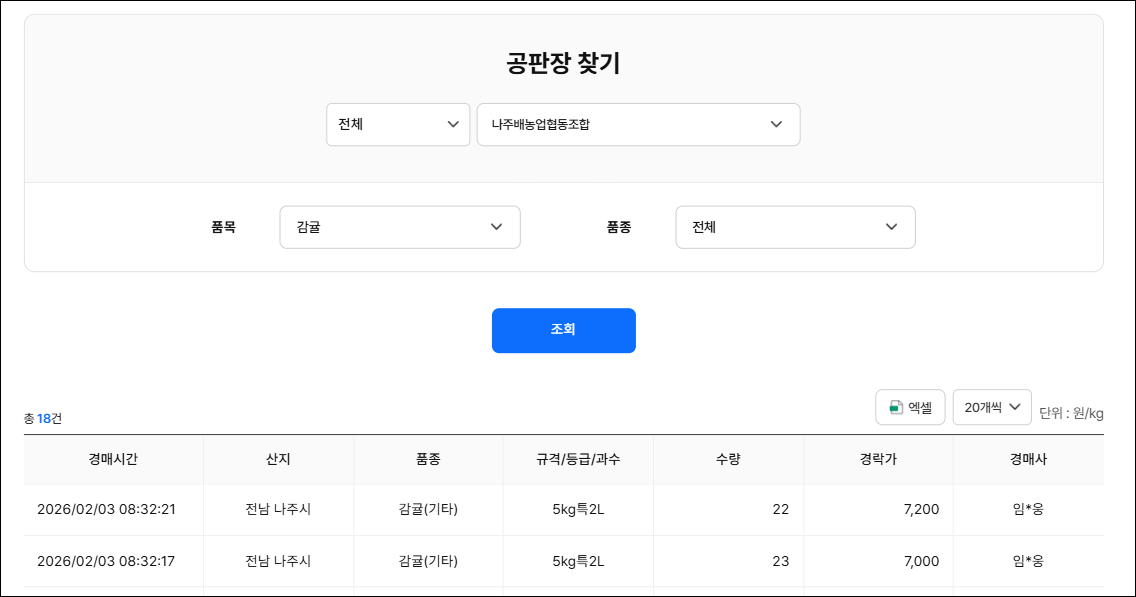
Task: Click 전남 나주시 in the 08:32:21 row
Action: 278,509
